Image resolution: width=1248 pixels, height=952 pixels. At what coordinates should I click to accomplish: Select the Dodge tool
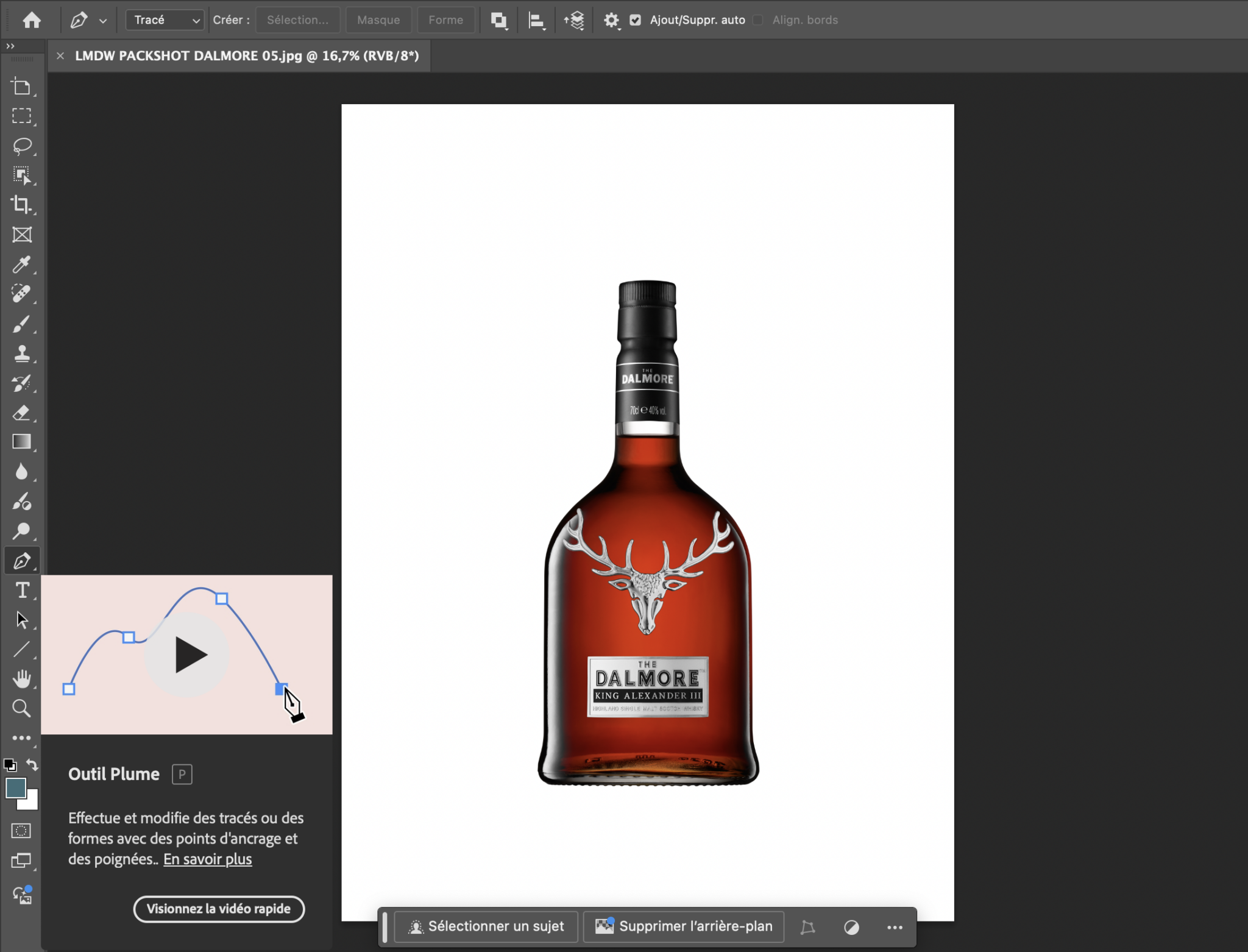point(22,531)
